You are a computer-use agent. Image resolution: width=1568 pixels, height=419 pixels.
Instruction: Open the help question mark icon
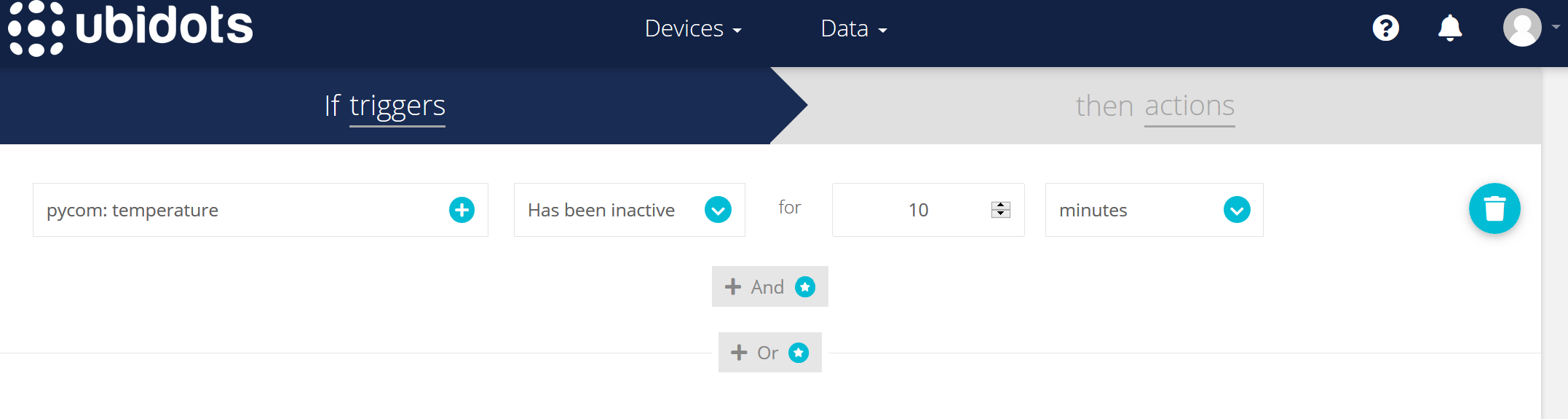[x=1385, y=28]
